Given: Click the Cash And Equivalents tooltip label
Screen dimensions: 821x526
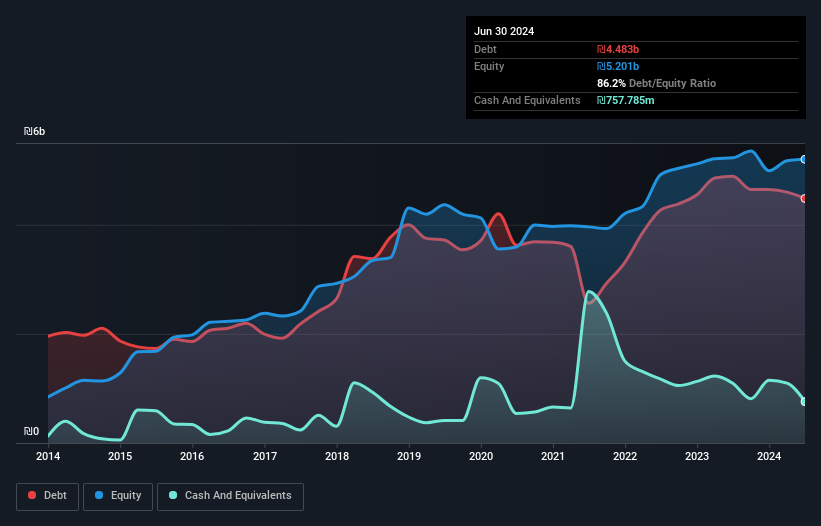Looking at the screenshot, I should 527,100.
